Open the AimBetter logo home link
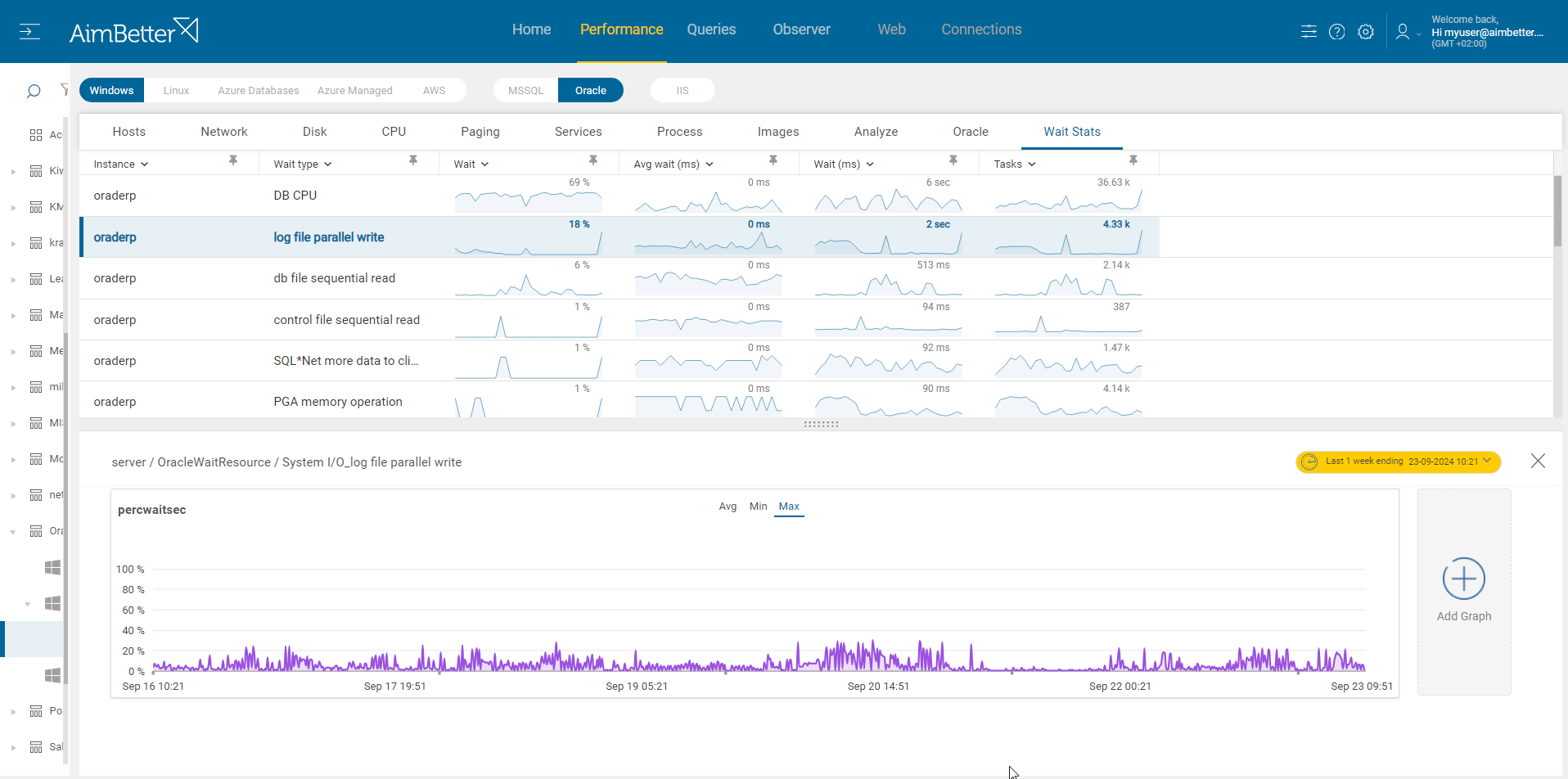Image resolution: width=1568 pixels, height=779 pixels. point(133,31)
